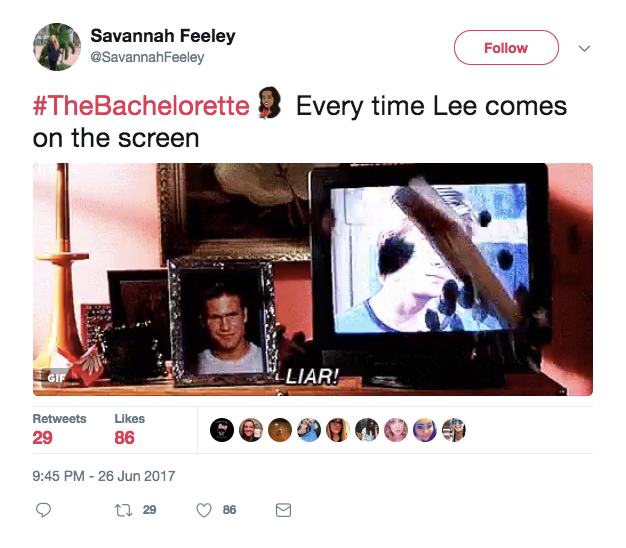
Task: Expand the tweet options chevron
Action: pos(584,48)
